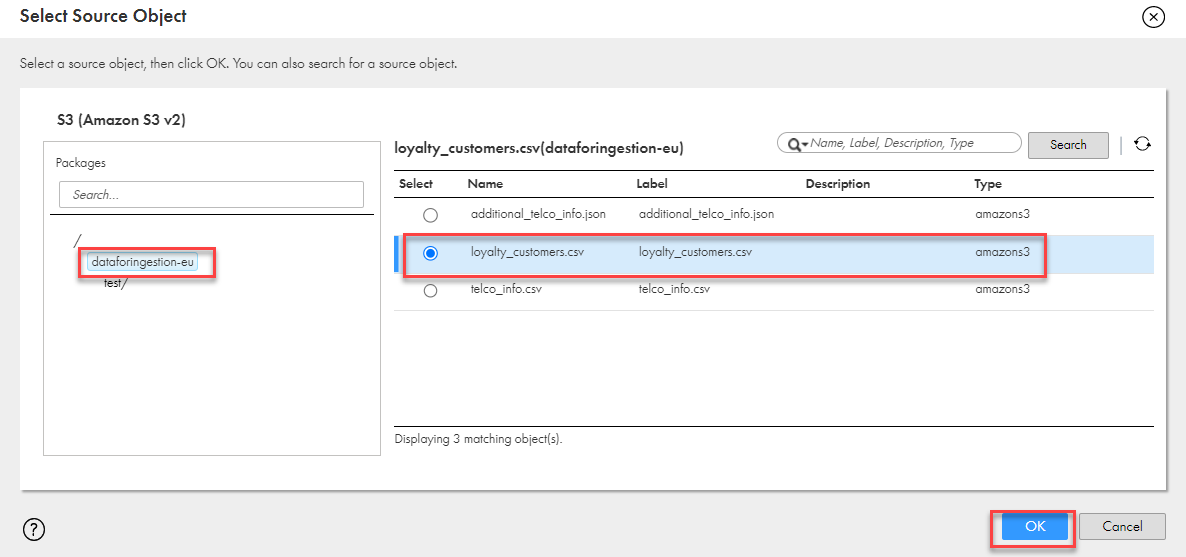The image size is (1186, 557).
Task: Select the loyalty_customers.csv radio button
Action: pos(430,253)
